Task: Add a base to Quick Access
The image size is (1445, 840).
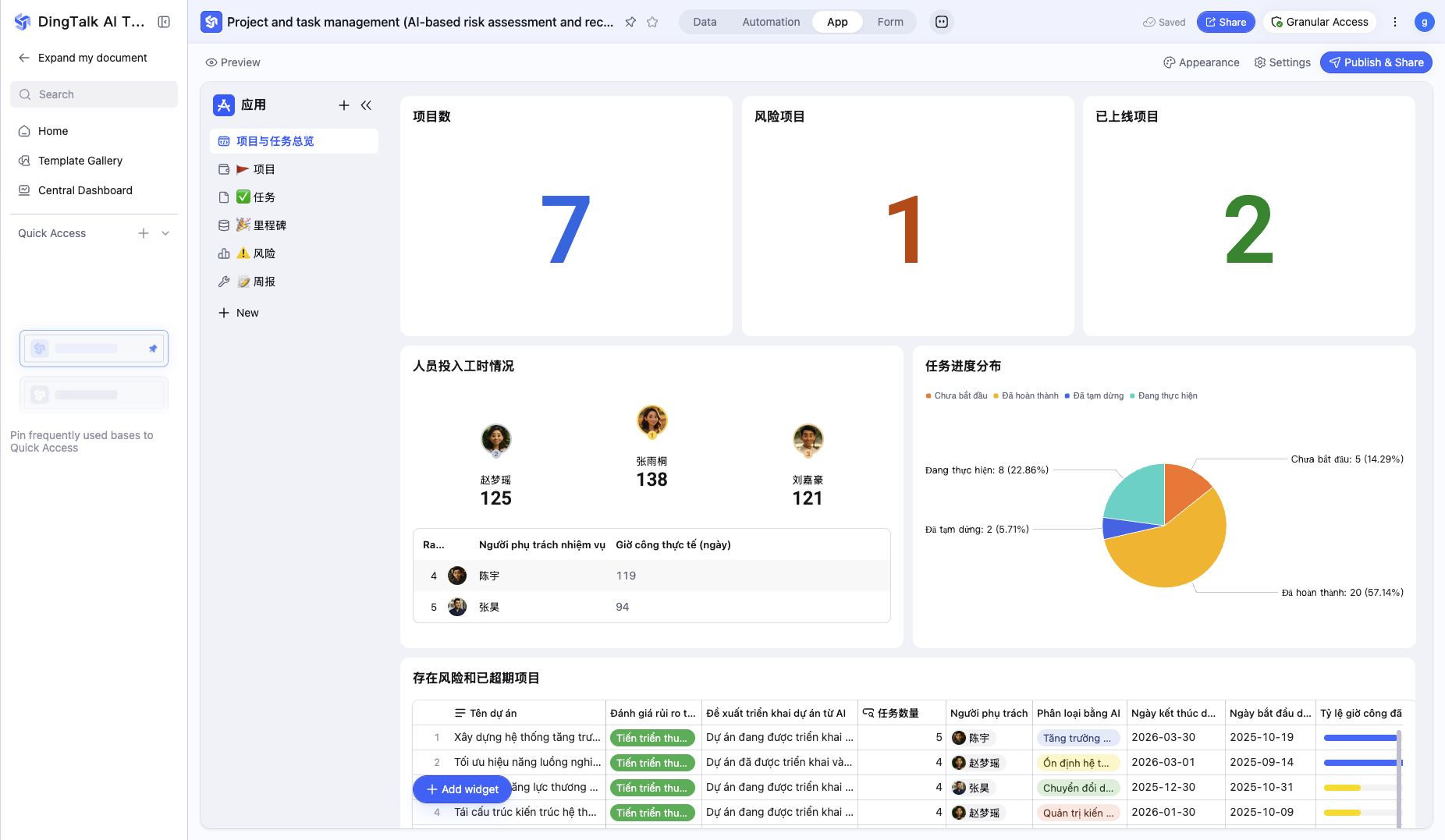Action: point(144,233)
